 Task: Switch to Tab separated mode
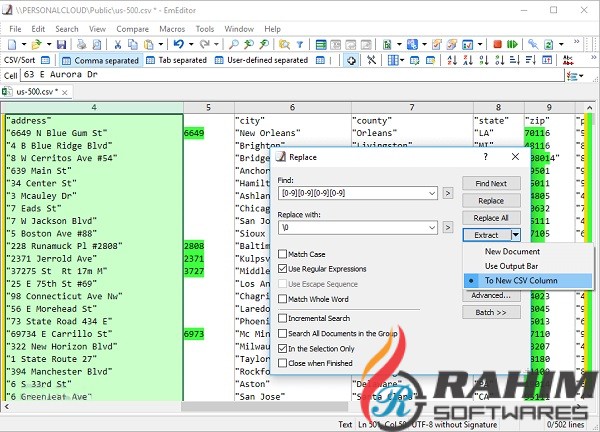177,60
